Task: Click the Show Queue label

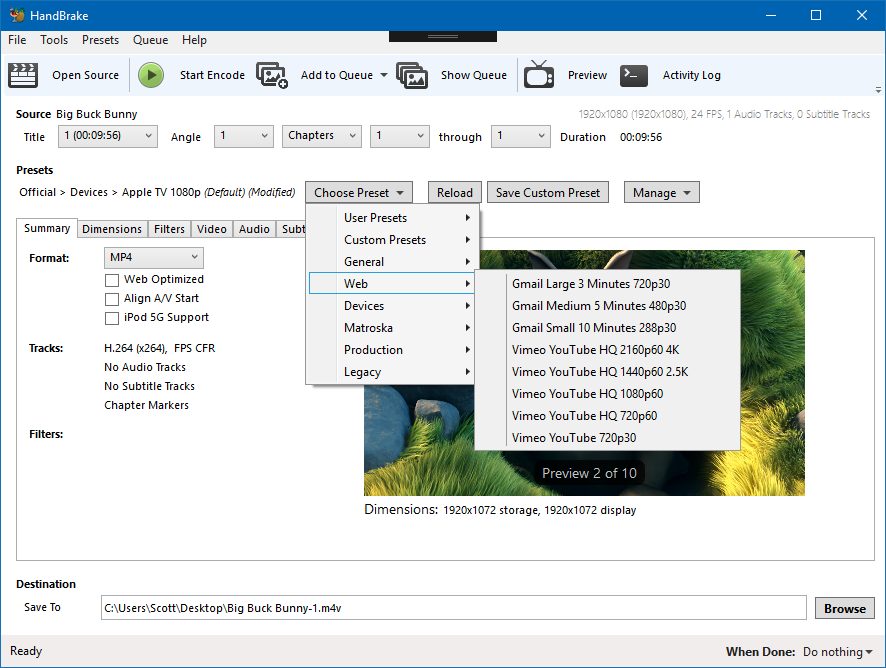Action: coord(474,75)
